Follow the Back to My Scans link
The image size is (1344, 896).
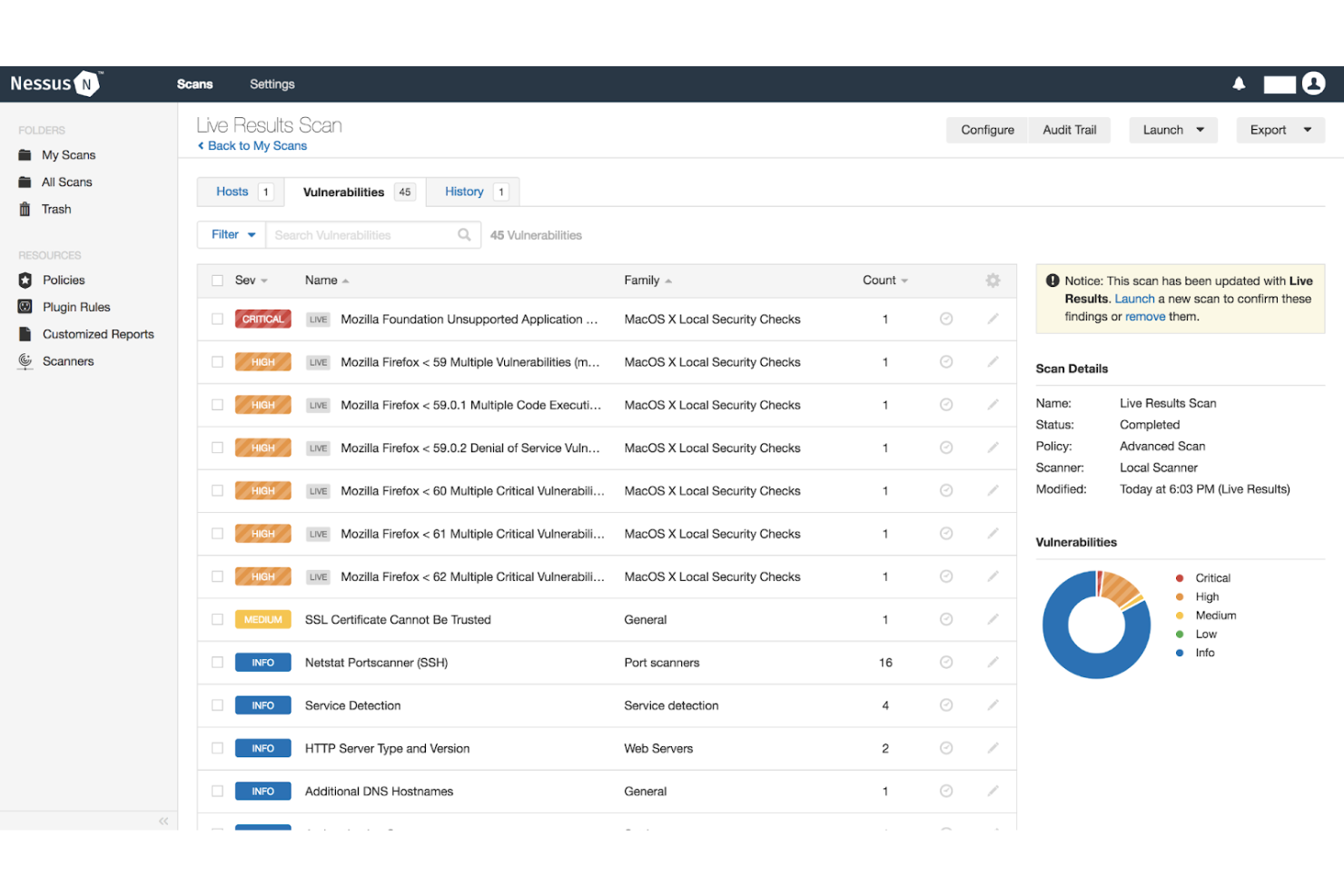tap(257, 146)
